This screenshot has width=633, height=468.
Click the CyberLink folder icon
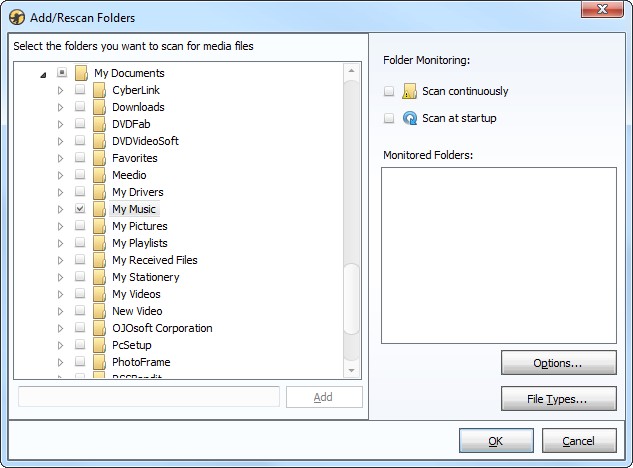tap(99, 90)
